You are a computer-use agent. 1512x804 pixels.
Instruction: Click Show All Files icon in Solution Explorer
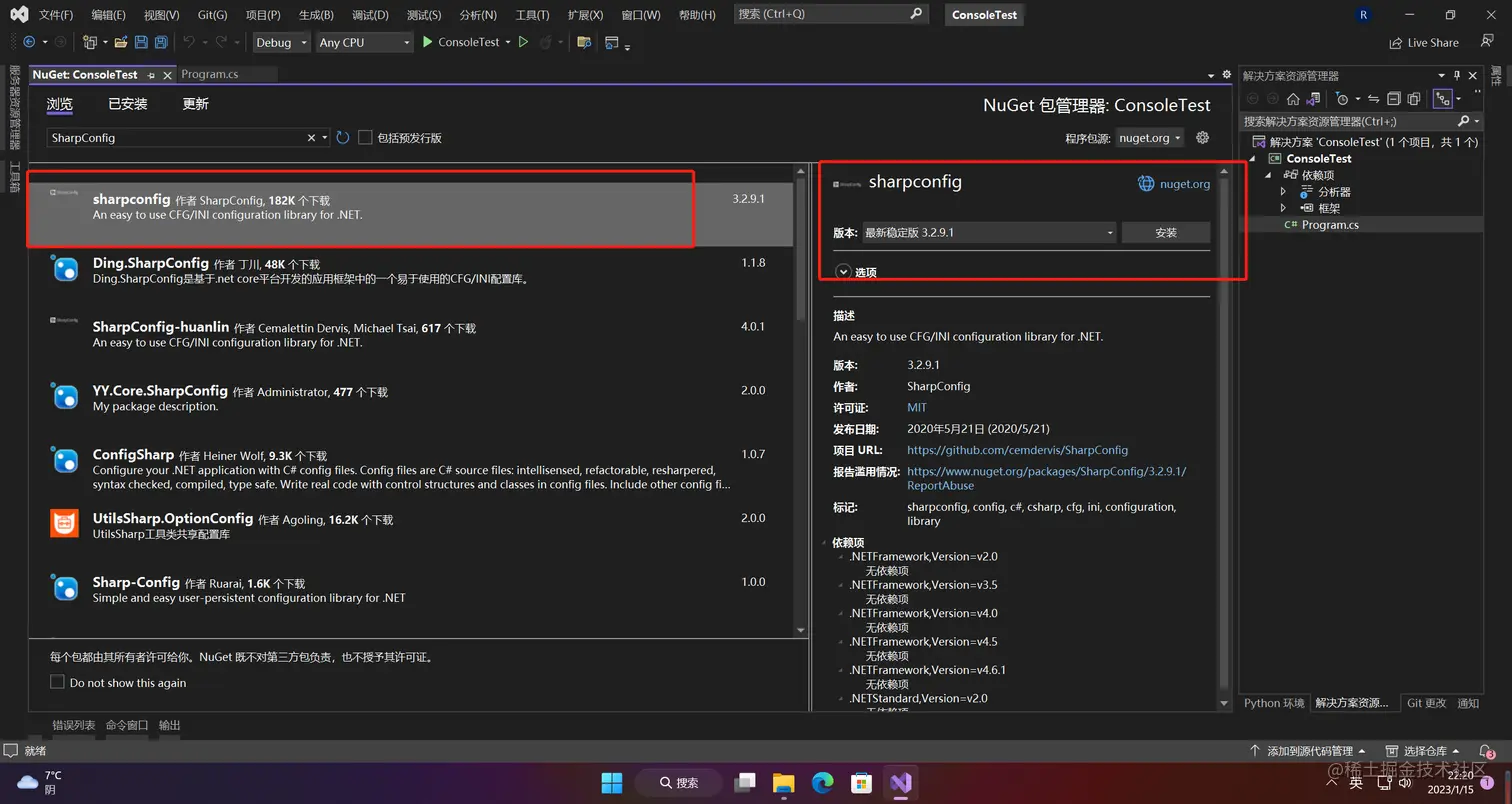pyautogui.click(x=1413, y=99)
